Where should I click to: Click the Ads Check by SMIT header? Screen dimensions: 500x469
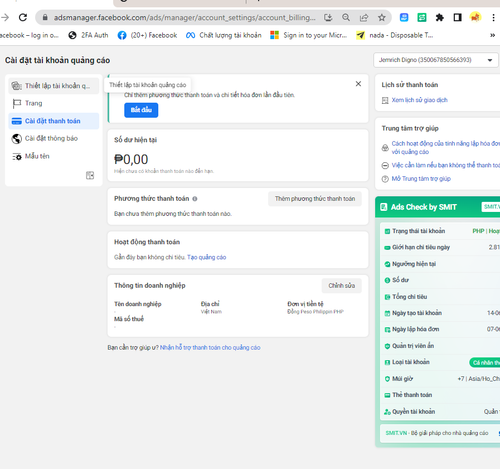pos(437,207)
